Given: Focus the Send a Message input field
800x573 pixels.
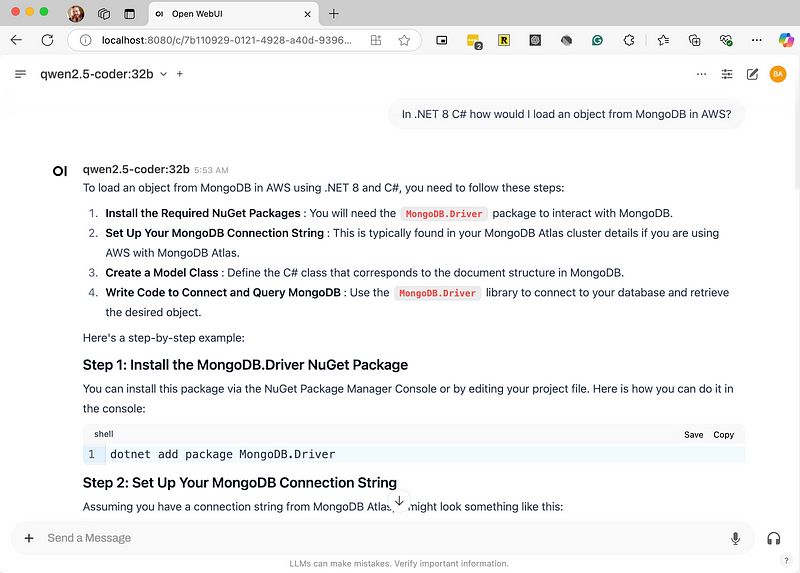Looking at the screenshot, I should click(x=380, y=538).
